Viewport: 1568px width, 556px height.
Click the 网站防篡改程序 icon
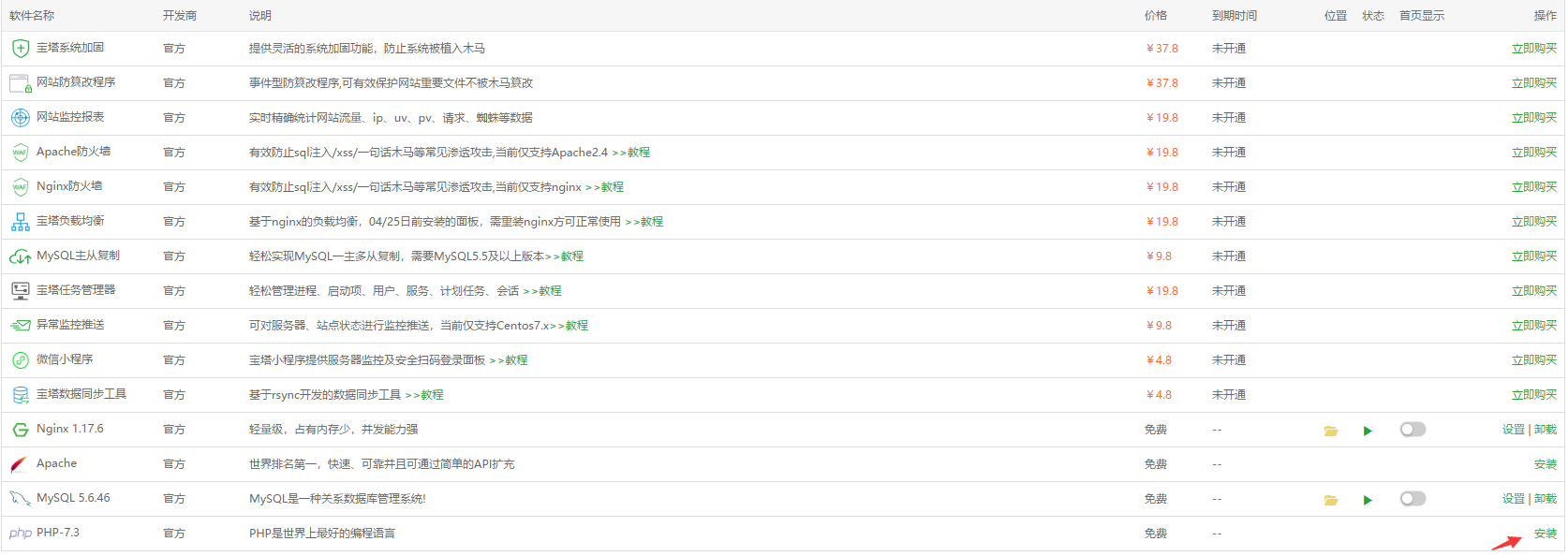(x=20, y=83)
